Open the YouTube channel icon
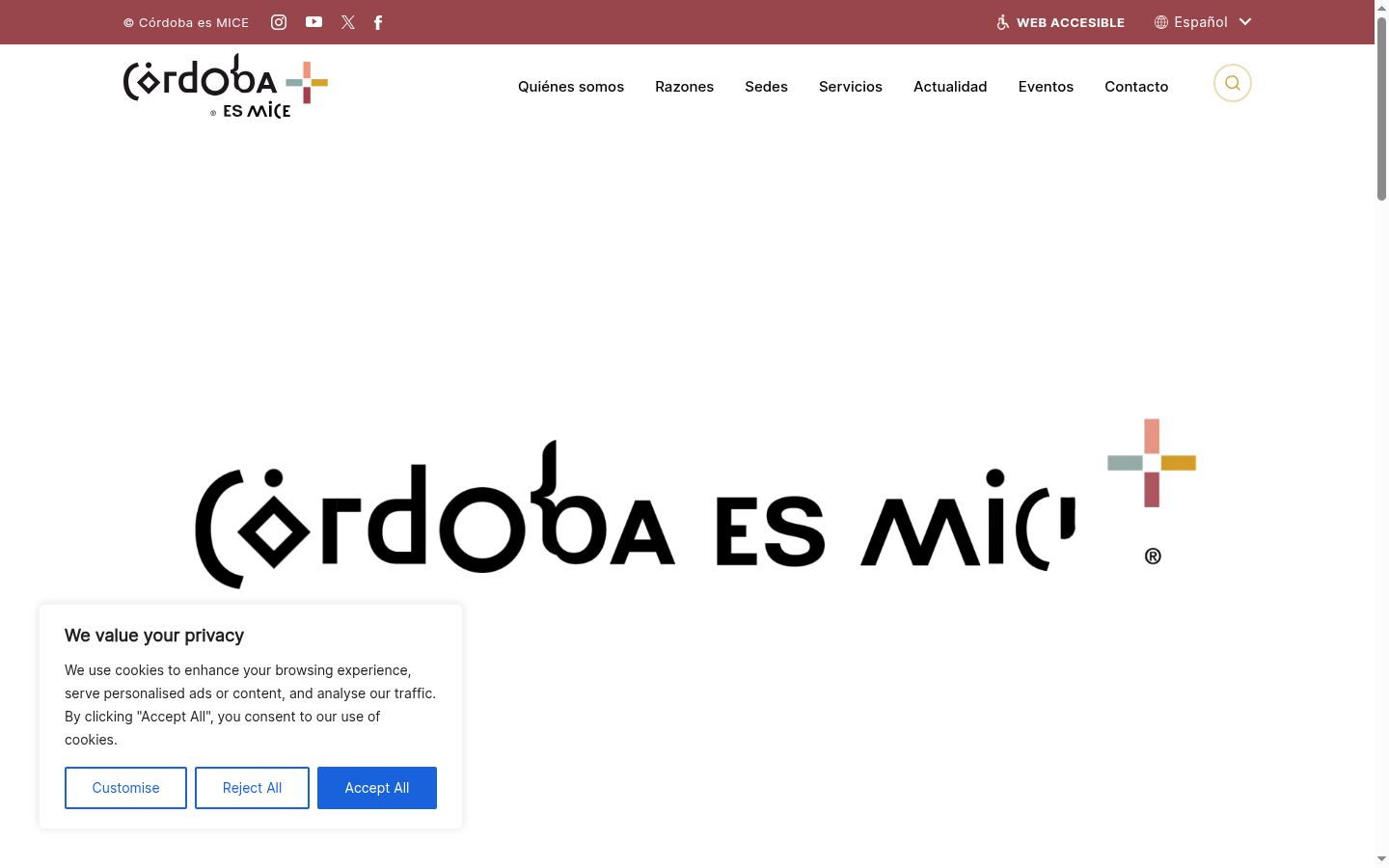This screenshot has width=1389, height=868. 313,22
